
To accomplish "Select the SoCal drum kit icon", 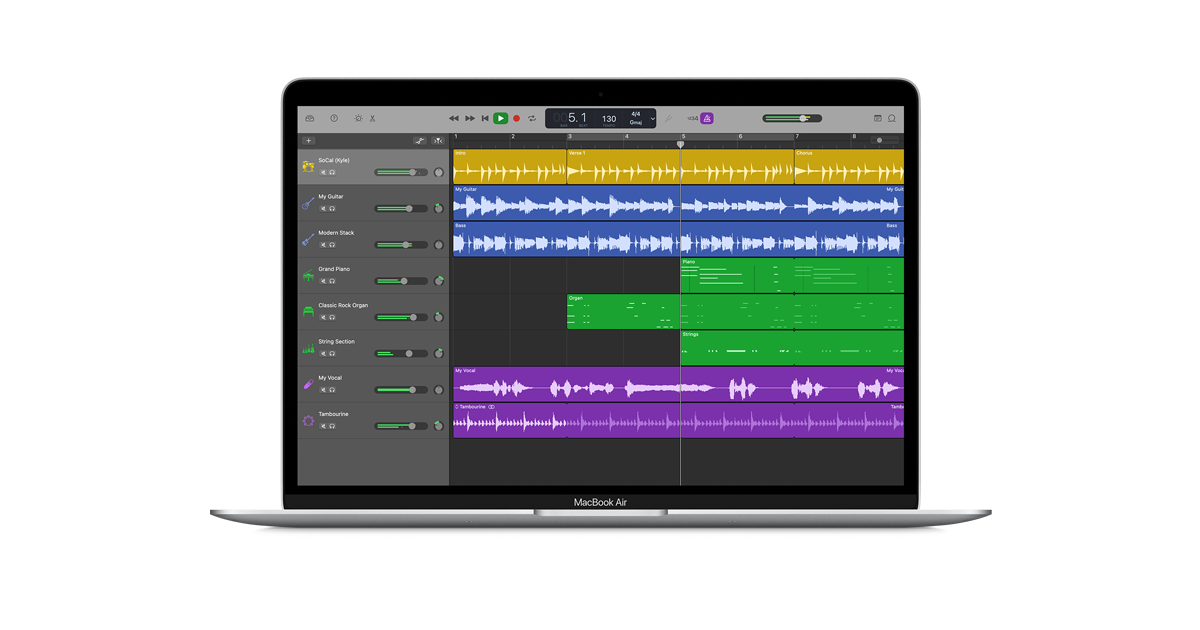I will 308,166.
